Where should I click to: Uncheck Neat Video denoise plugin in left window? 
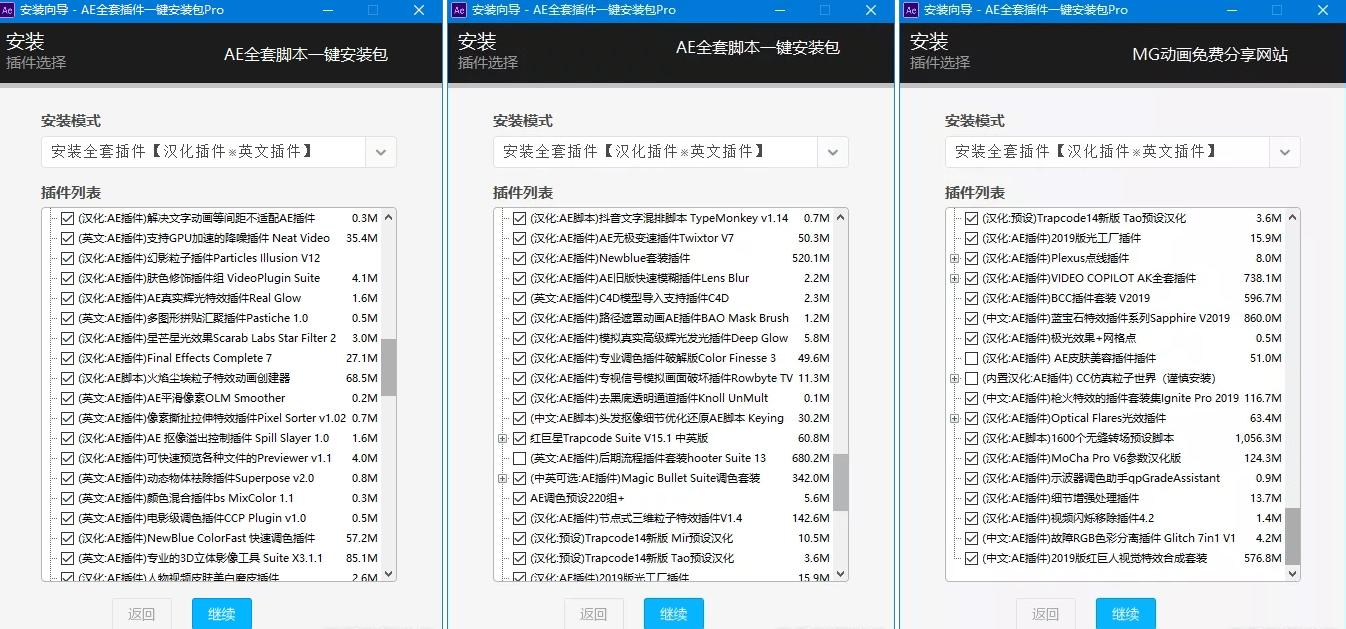(x=68, y=238)
